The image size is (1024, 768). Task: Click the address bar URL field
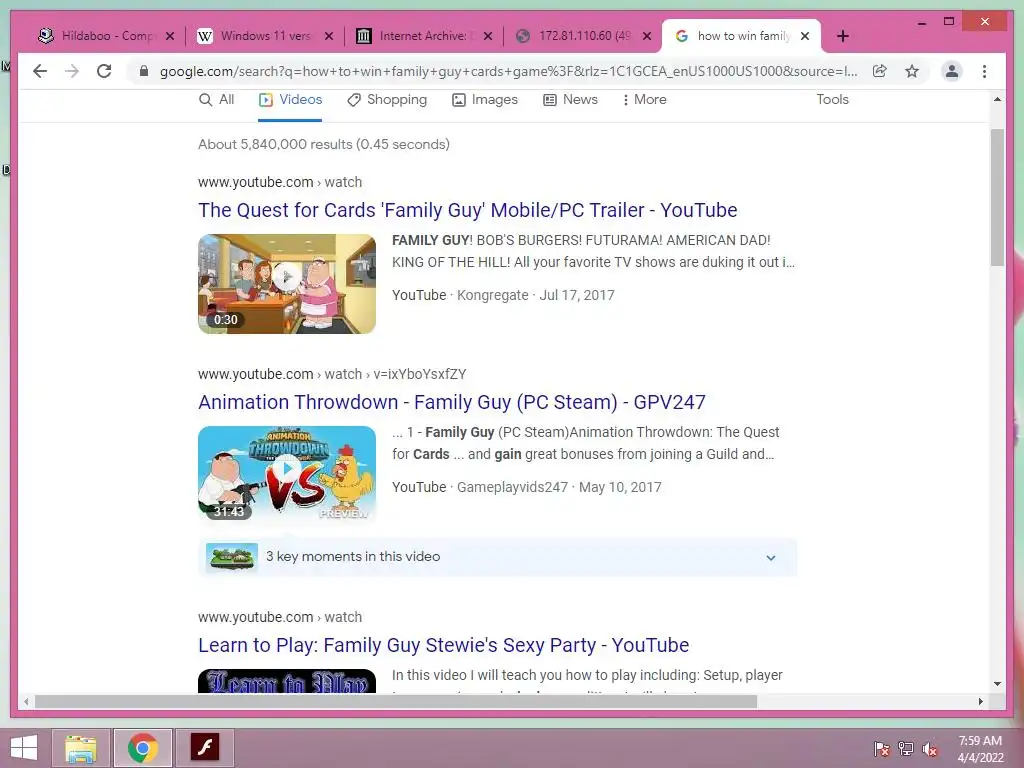[508, 71]
